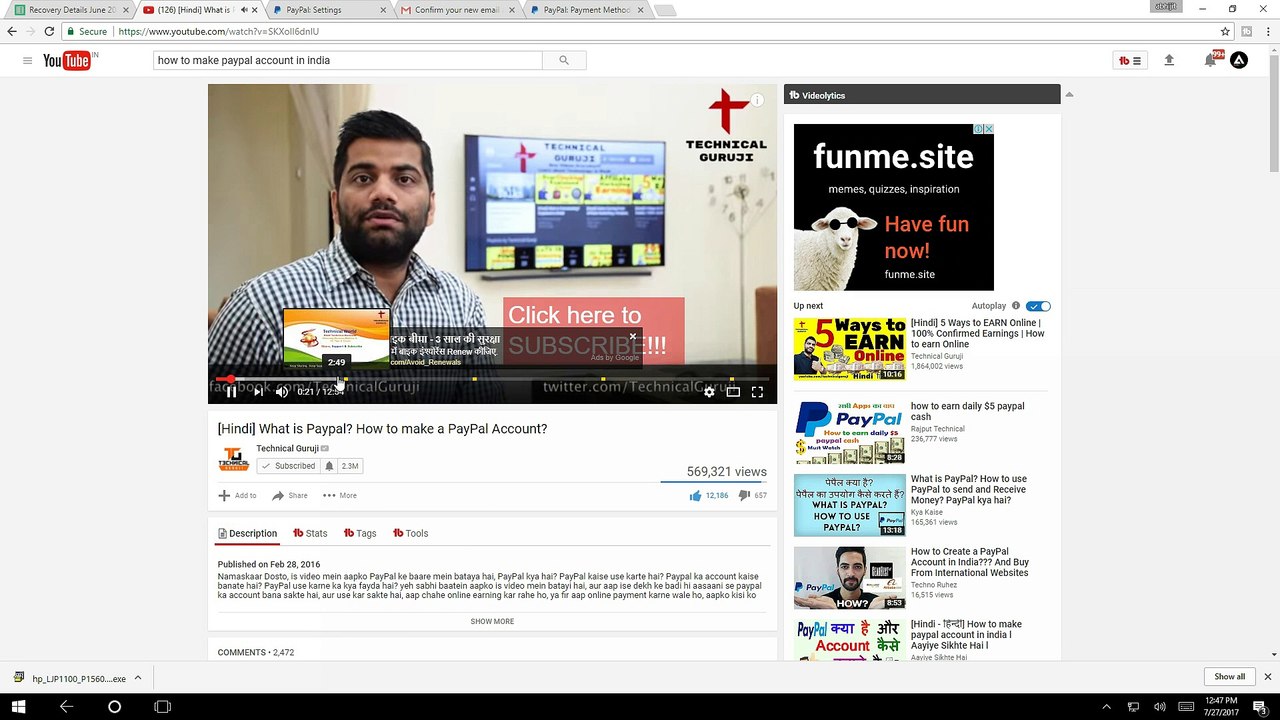Toggle the Autoplay switch off
This screenshot has width=1280, height=720.
[1039, 306]
